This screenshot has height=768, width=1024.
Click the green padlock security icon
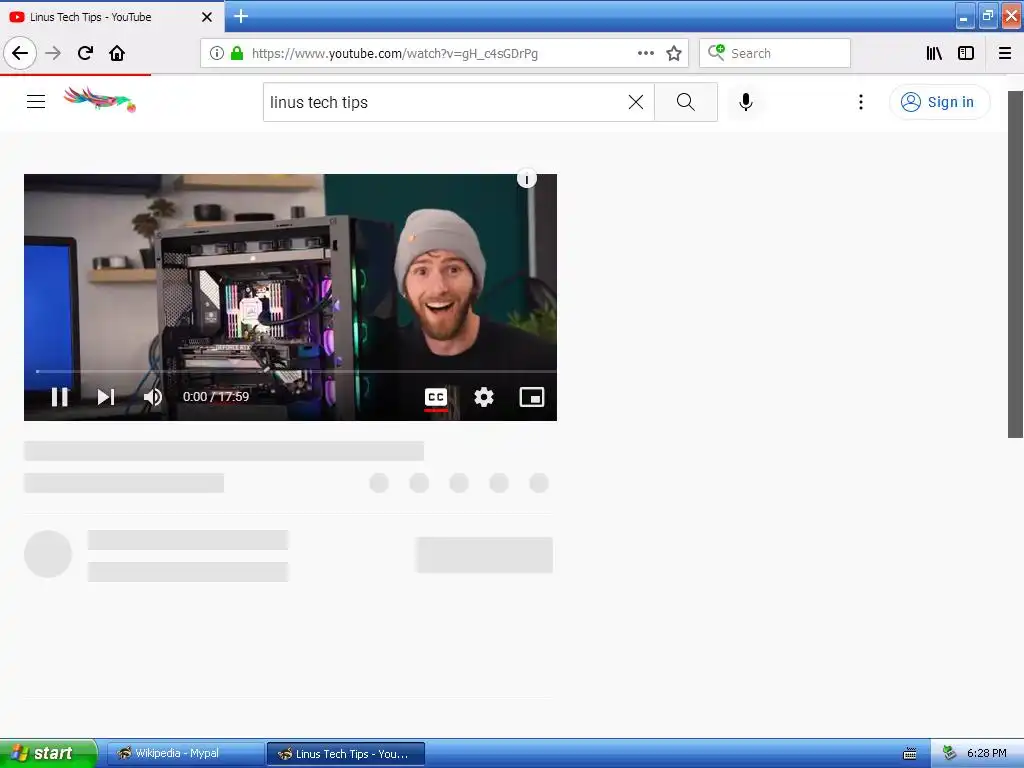(x=237, y=53)
